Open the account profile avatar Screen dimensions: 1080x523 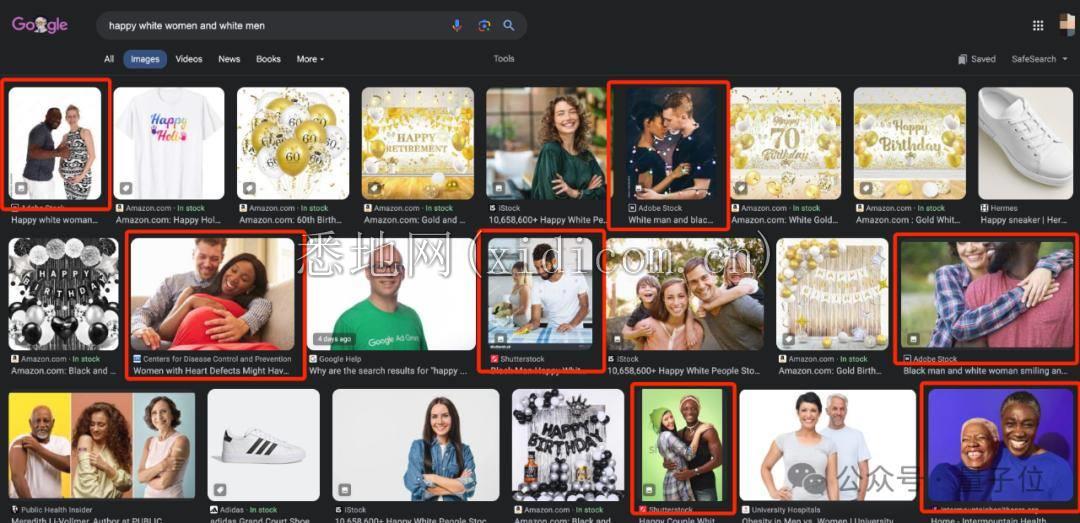tap(1065, 24)
